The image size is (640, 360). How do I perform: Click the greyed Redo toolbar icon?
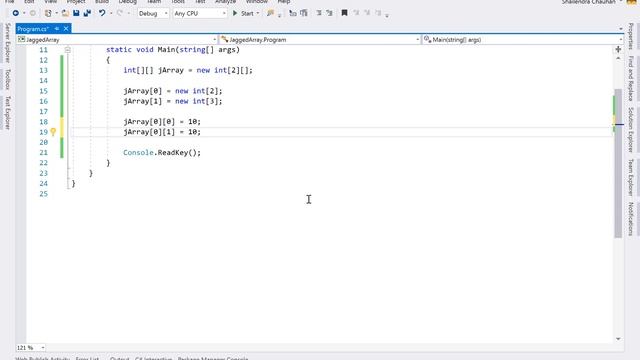pos(120,13)
